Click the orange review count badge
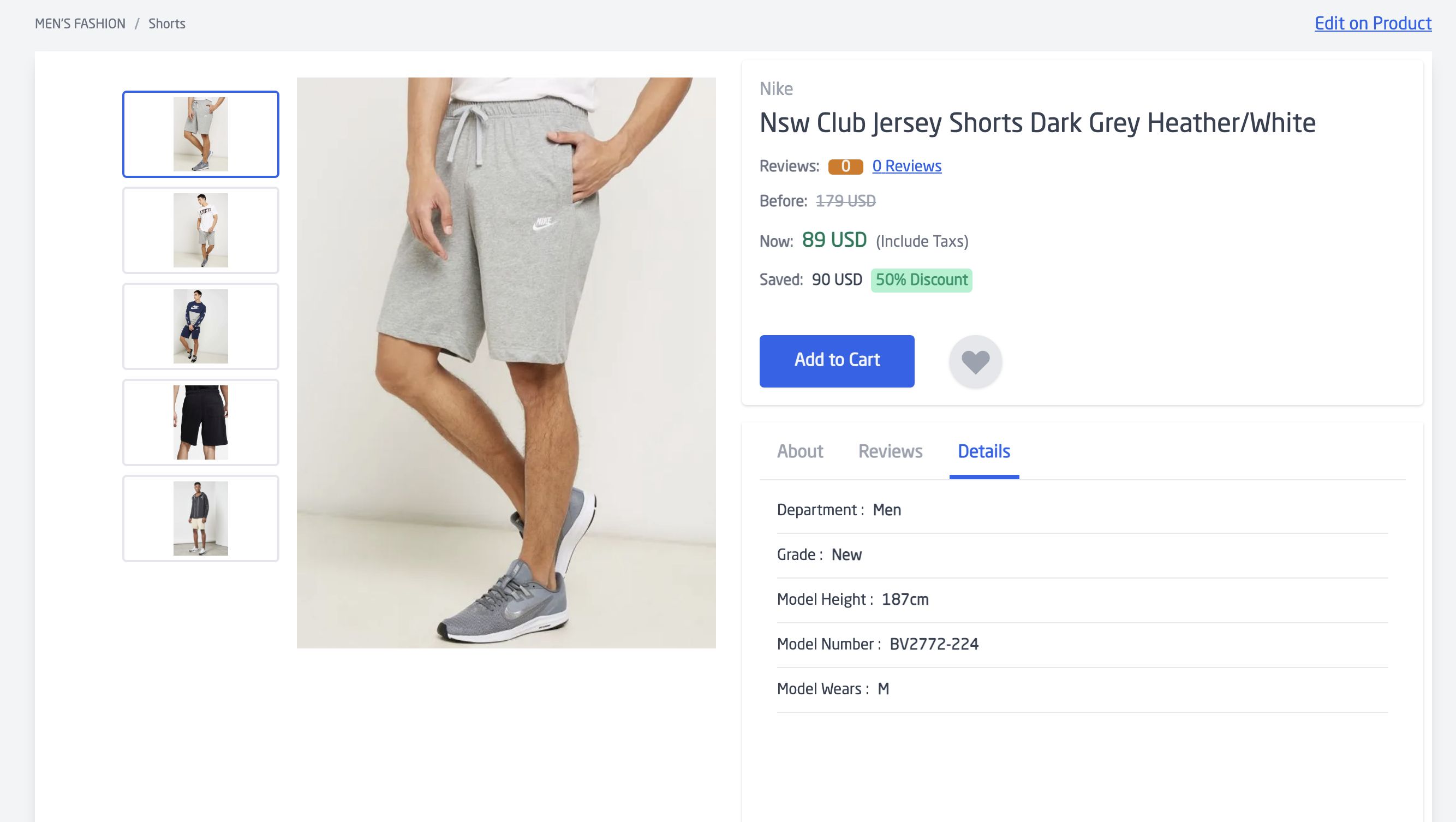 [x=845, y=166]
